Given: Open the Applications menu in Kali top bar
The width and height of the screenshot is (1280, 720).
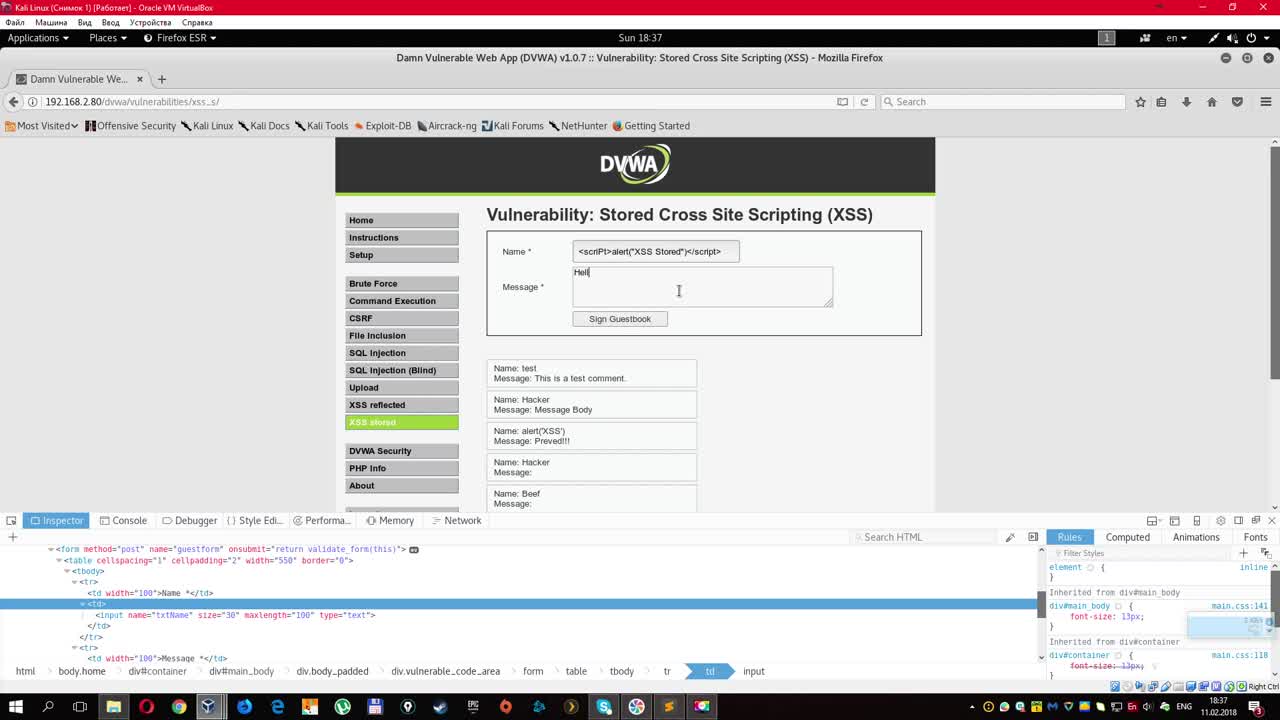Looking at the screenshot, I should (x=38, y=38).
